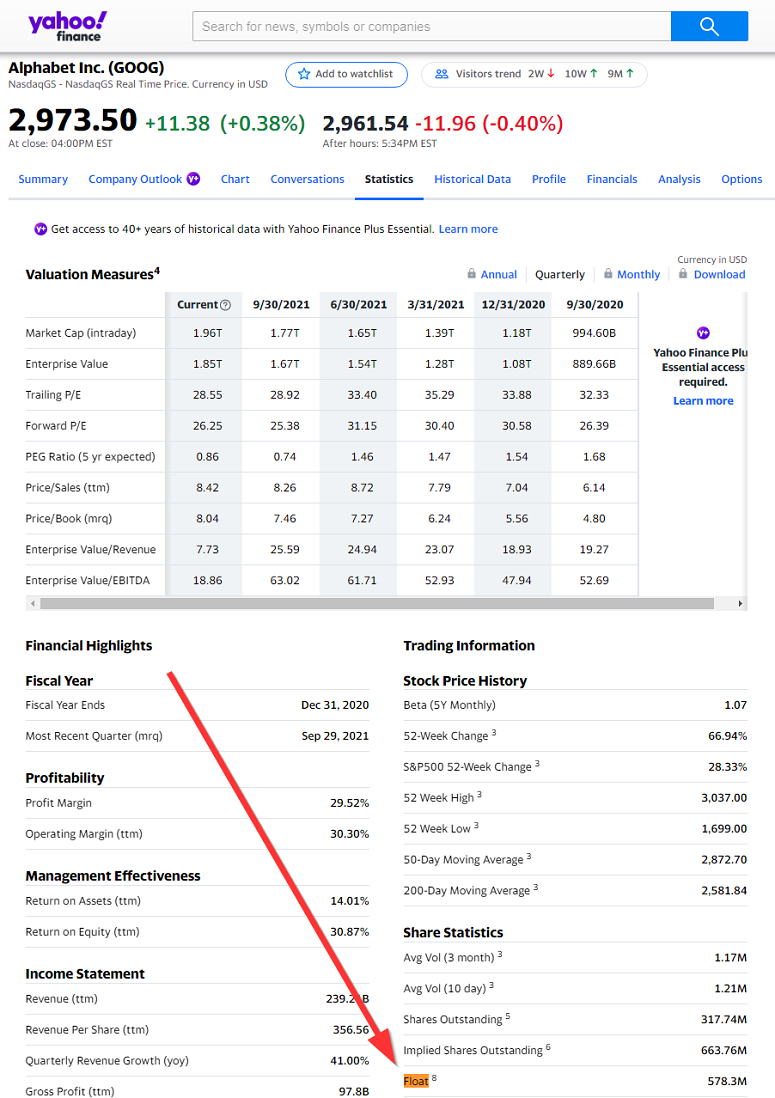
Task: Click the Shares Outstanding value 317.74M
Action: [x=724, y=1020]
